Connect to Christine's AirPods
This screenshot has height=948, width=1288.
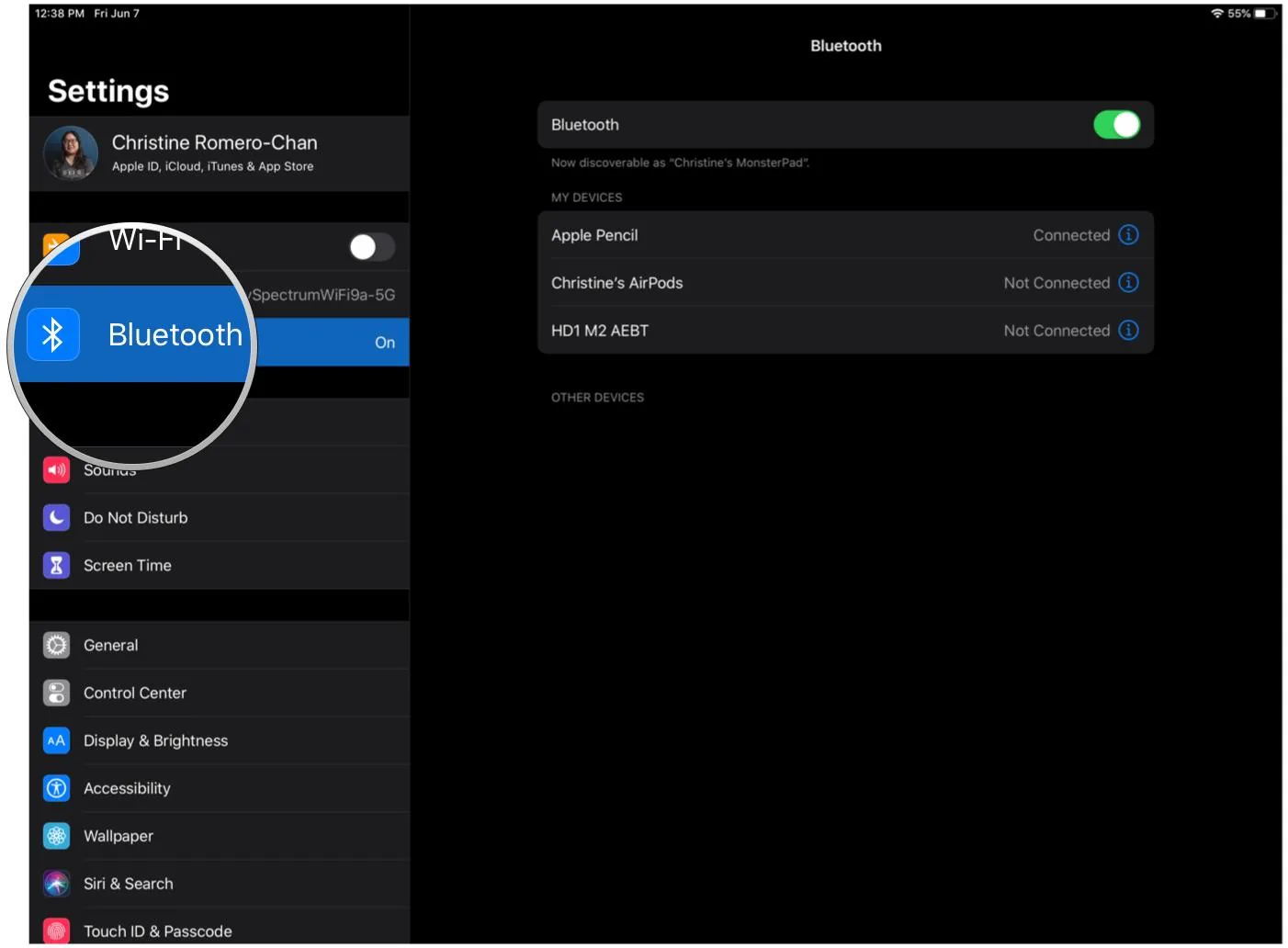[x=845, y=283]
